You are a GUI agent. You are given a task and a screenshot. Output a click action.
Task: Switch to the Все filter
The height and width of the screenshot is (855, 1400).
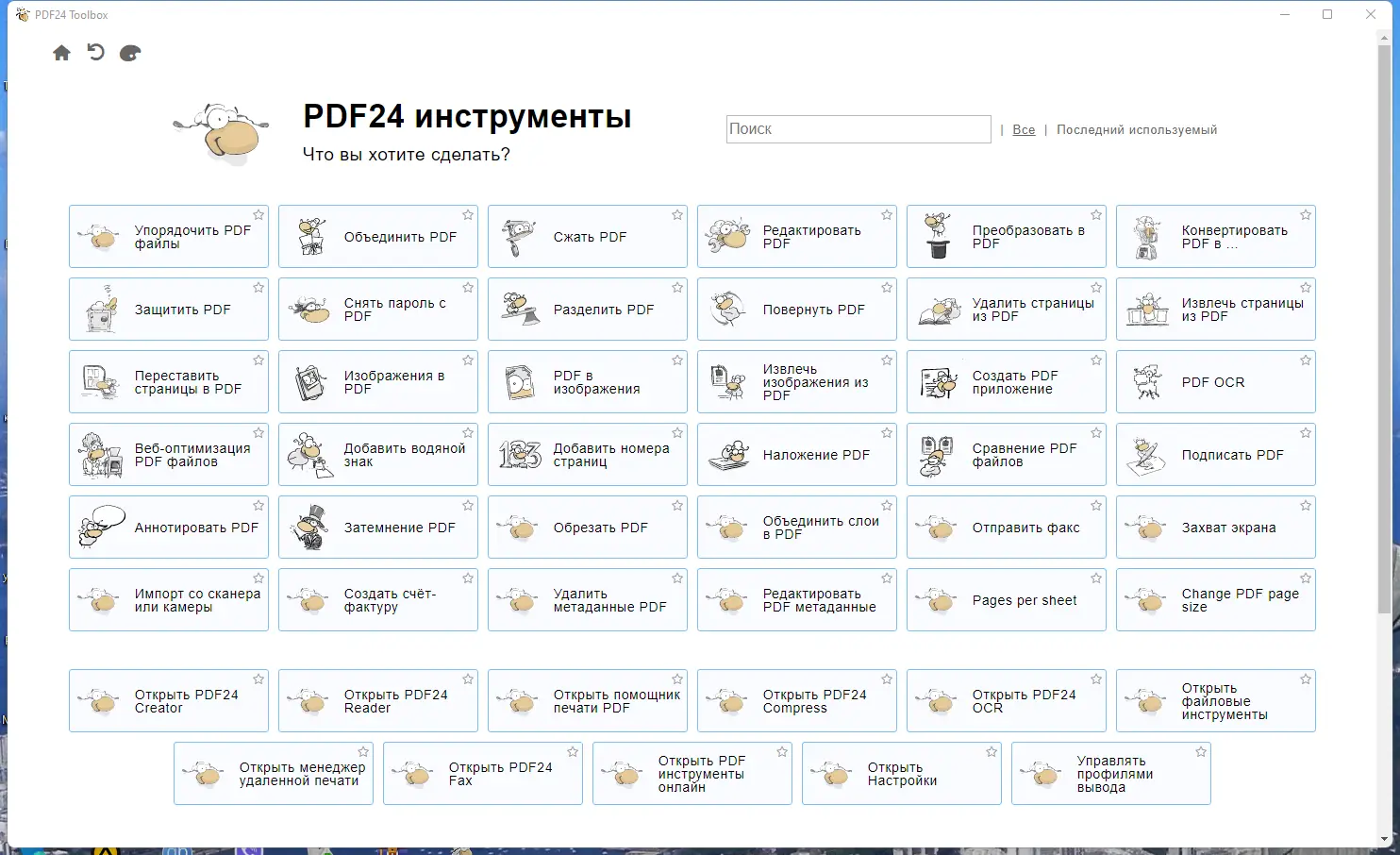pos(1023,129)
